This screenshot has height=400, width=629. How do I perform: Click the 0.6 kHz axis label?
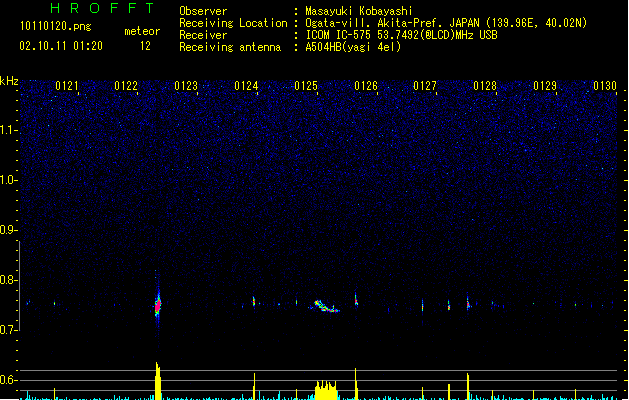pyautogui.click(x=8, y=380)
